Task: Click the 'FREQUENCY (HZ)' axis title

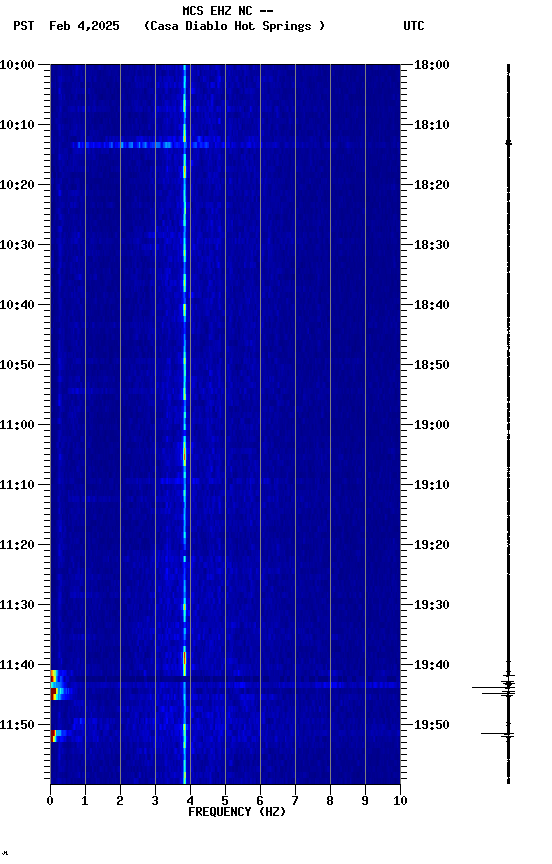Action: tap(237, 812)
